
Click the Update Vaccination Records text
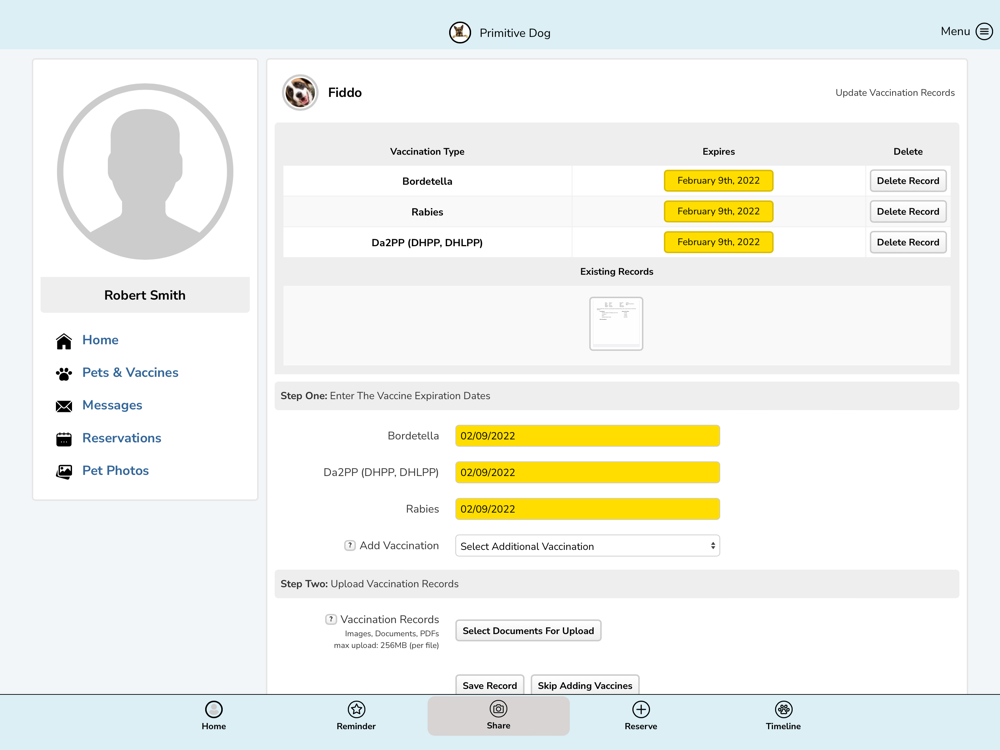[x=895, y=92]
